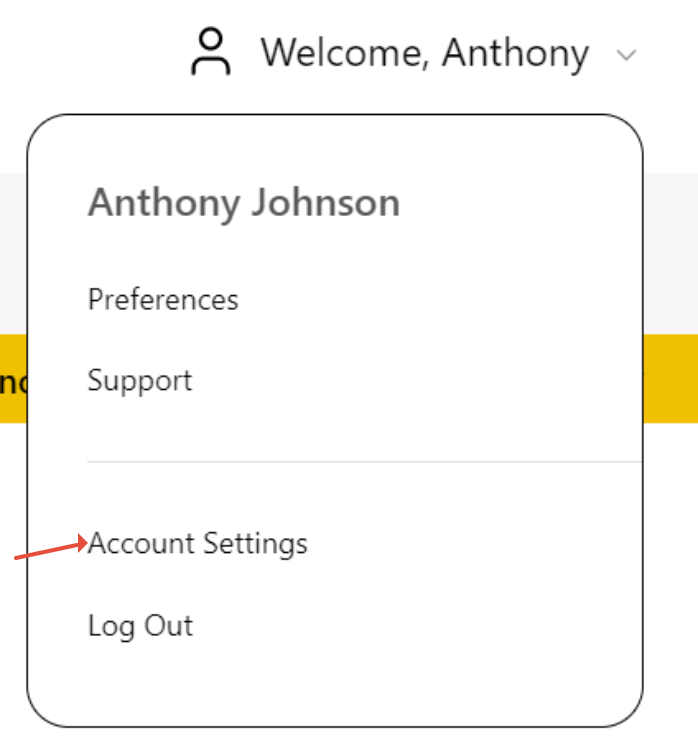Image resolution: width=698 pixels, height=741 pixels.
Task: Click the yellow banner left of the menu
Action: click(x=12, y=400)
